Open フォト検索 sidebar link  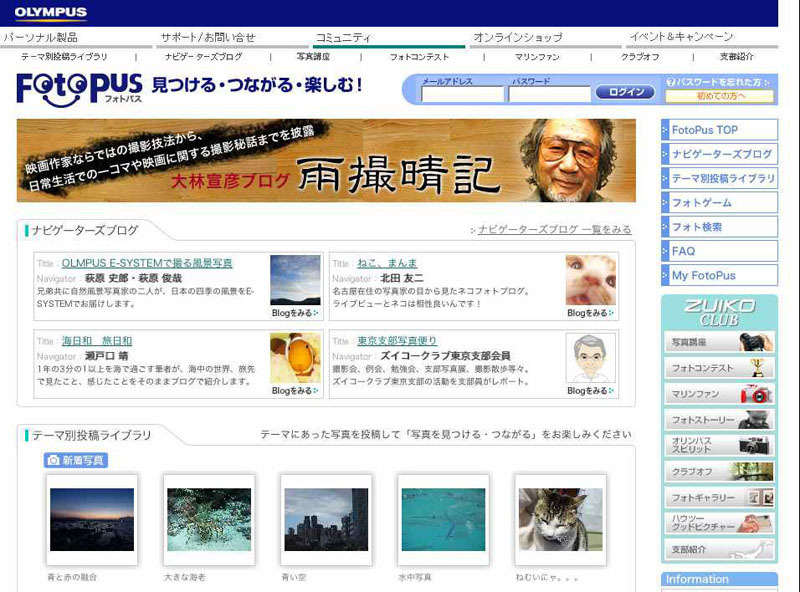tap(719, 227)
